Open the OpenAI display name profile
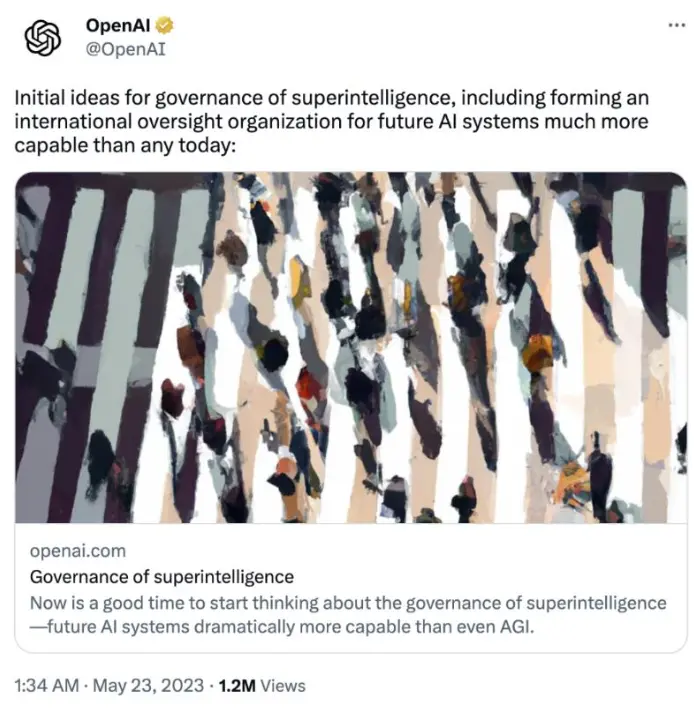Image resolution: width=695 pixels, height=716 pixels. tap(118, 26)
